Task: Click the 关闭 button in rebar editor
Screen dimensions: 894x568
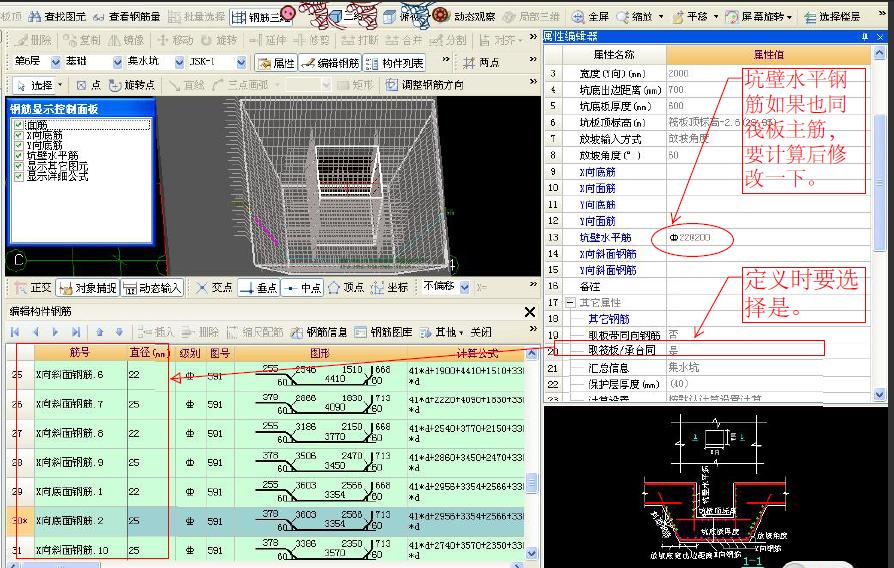Action: [x=481, y=332]
